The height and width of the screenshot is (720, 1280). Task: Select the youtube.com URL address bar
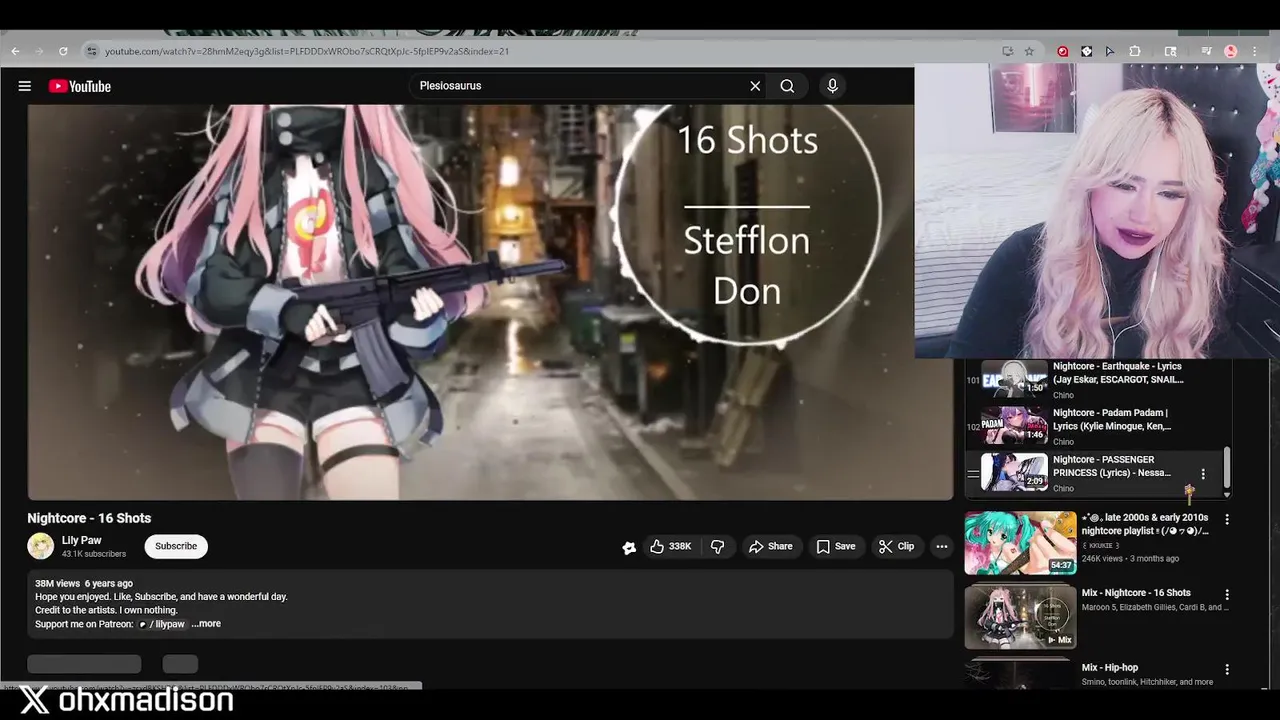(307, 51)
